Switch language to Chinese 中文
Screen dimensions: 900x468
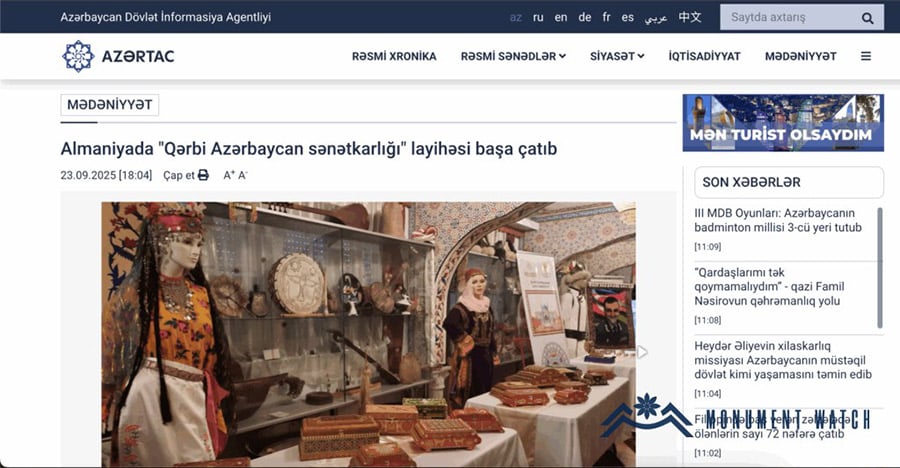click(689, 17)
